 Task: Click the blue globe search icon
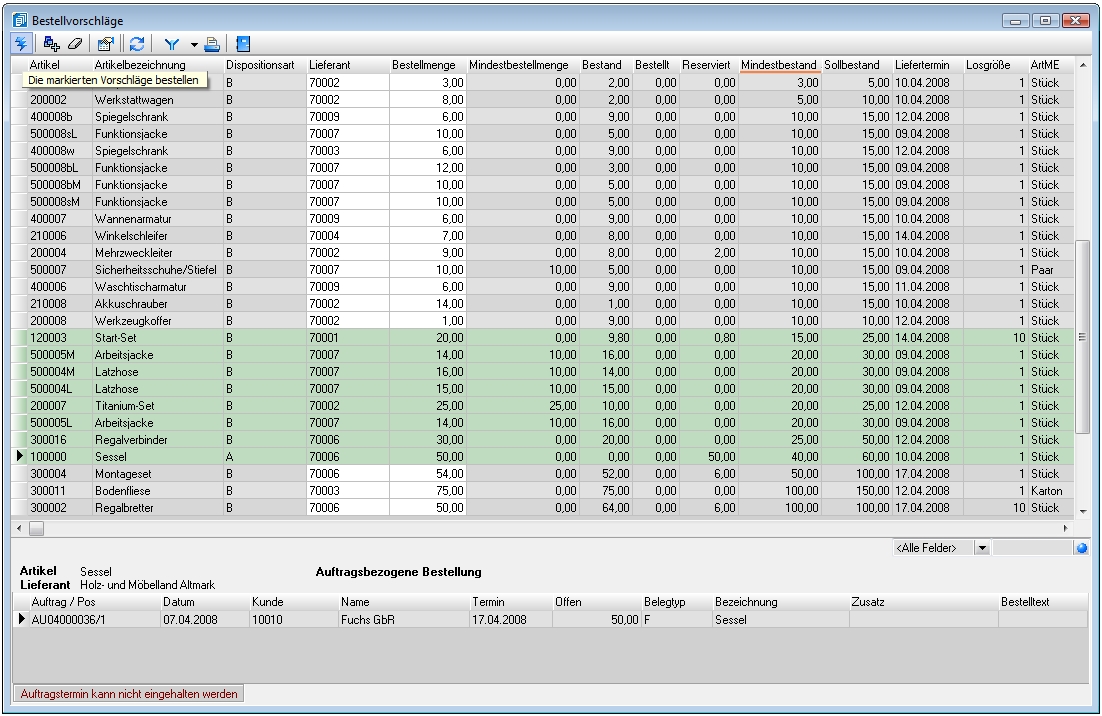1081,548
